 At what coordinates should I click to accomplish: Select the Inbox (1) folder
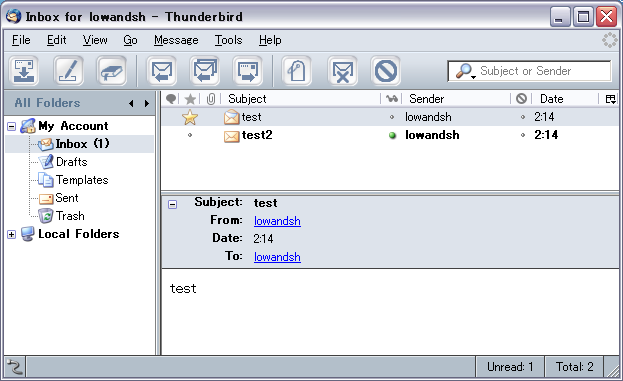[x=82, y=144]
